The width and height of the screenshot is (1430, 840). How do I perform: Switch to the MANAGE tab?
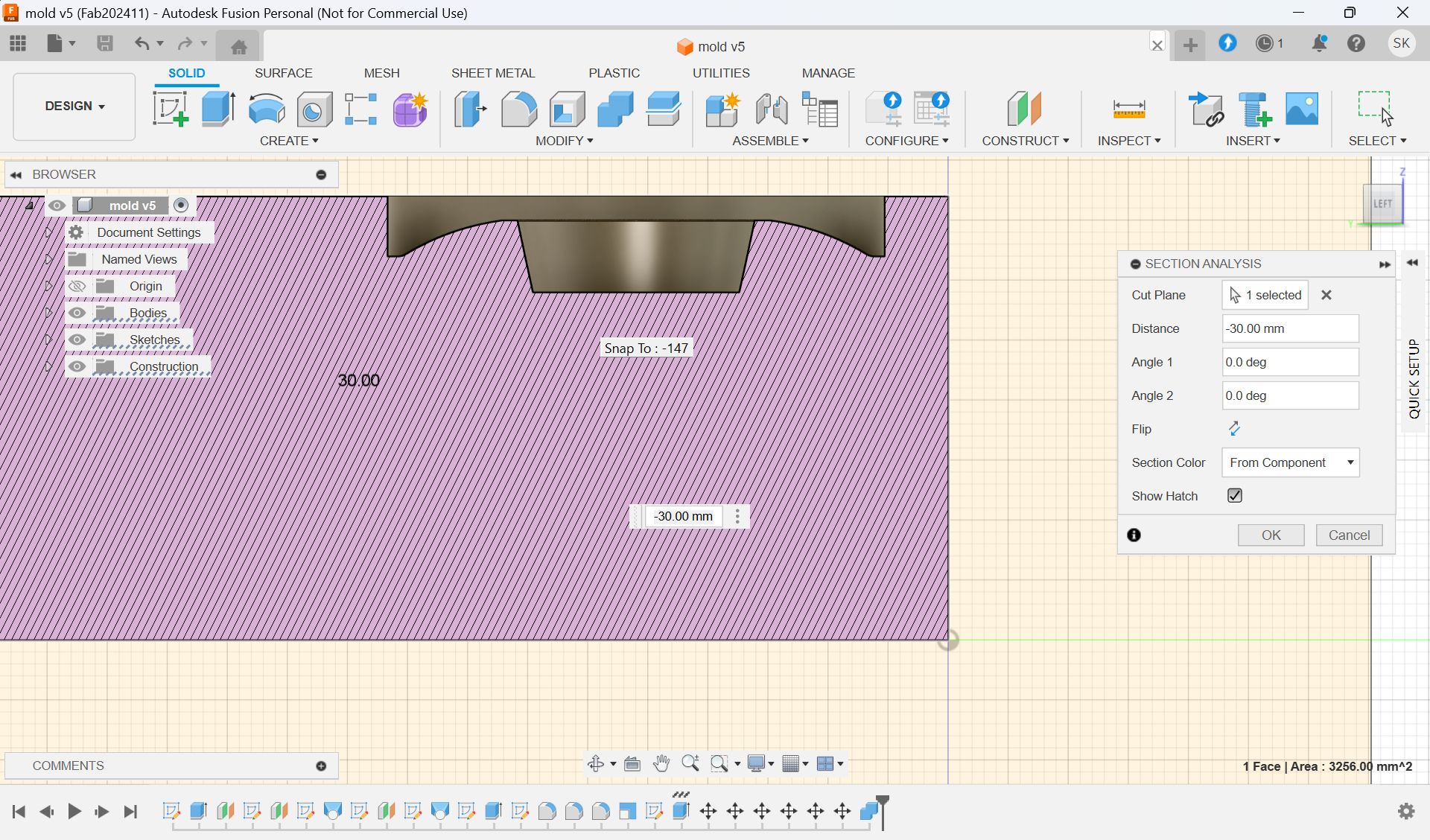[828, 73]
